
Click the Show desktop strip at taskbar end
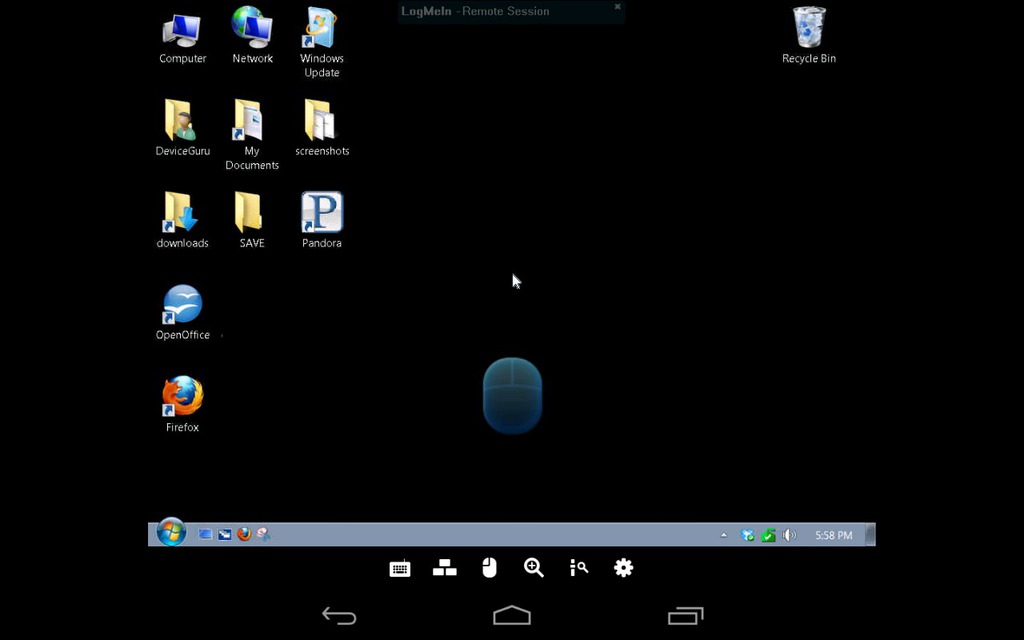tap(871, 534)
